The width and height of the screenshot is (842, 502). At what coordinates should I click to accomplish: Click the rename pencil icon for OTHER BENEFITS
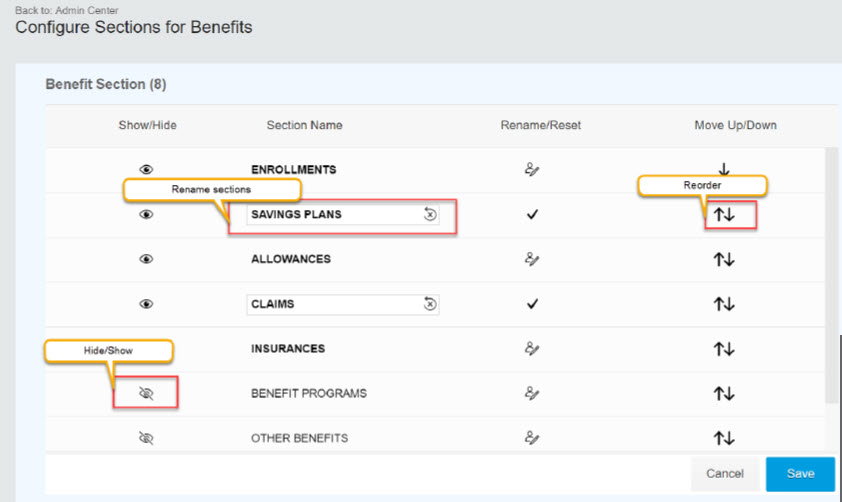click(x=532, y=438)
